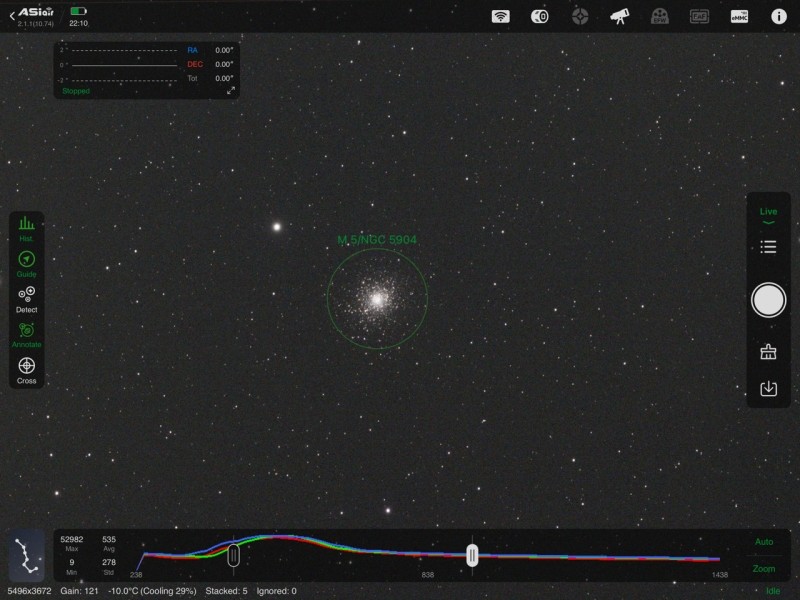Click the Auto stretch button

point(764,542)
